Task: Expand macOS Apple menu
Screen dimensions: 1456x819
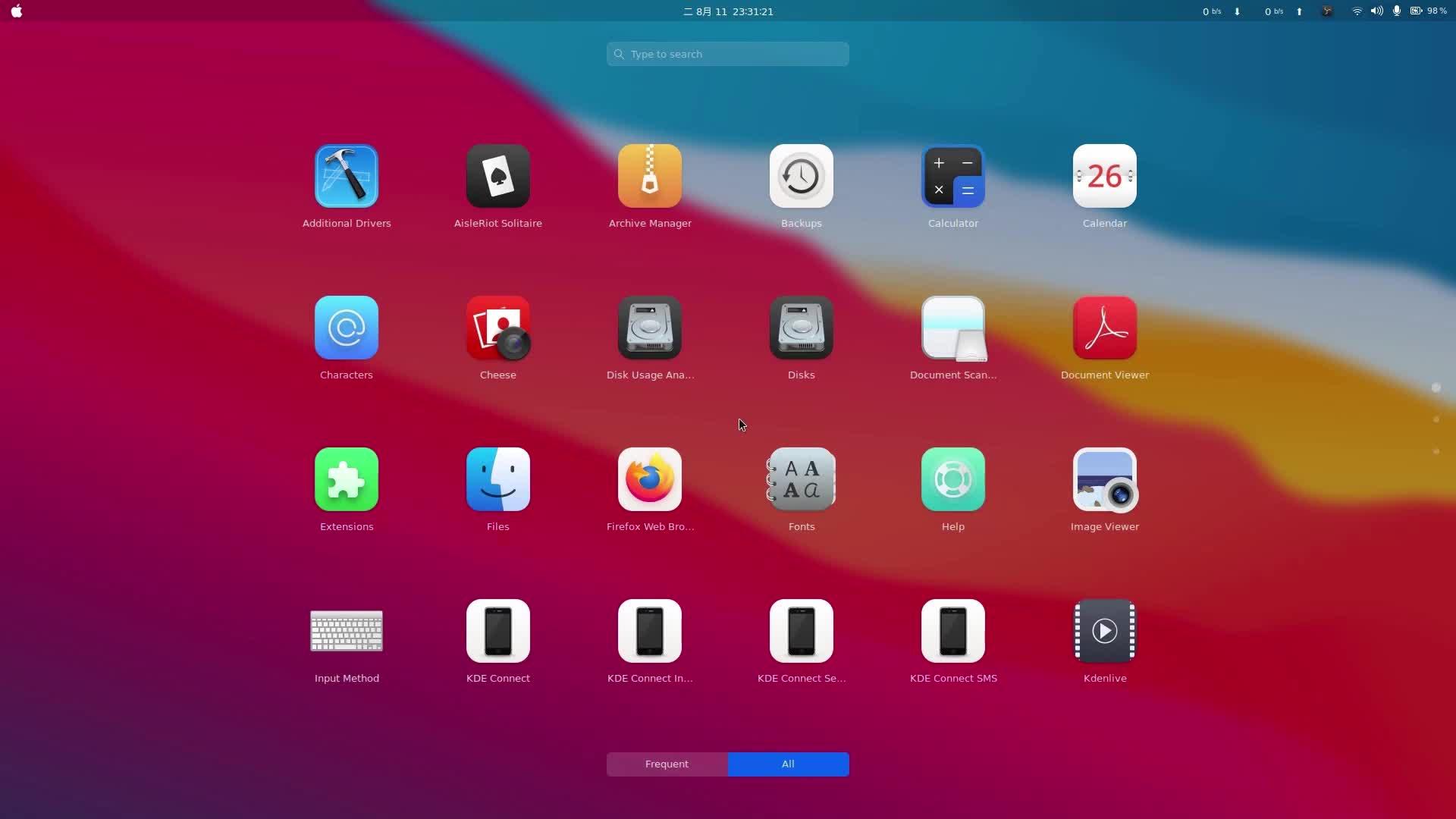Action: [17, 11]
